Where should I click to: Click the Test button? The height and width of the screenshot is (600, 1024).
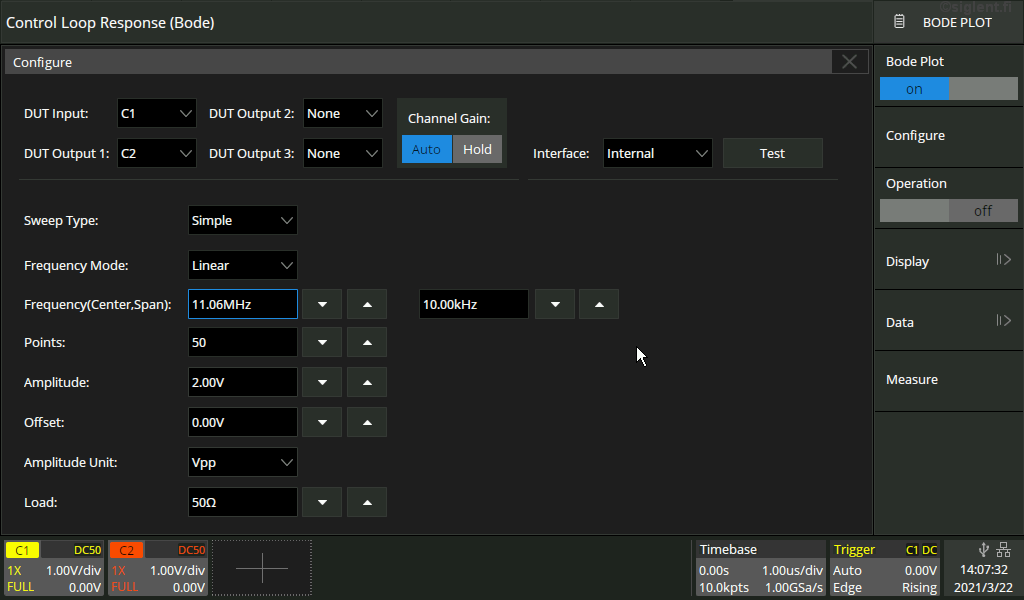pos(772,153)
